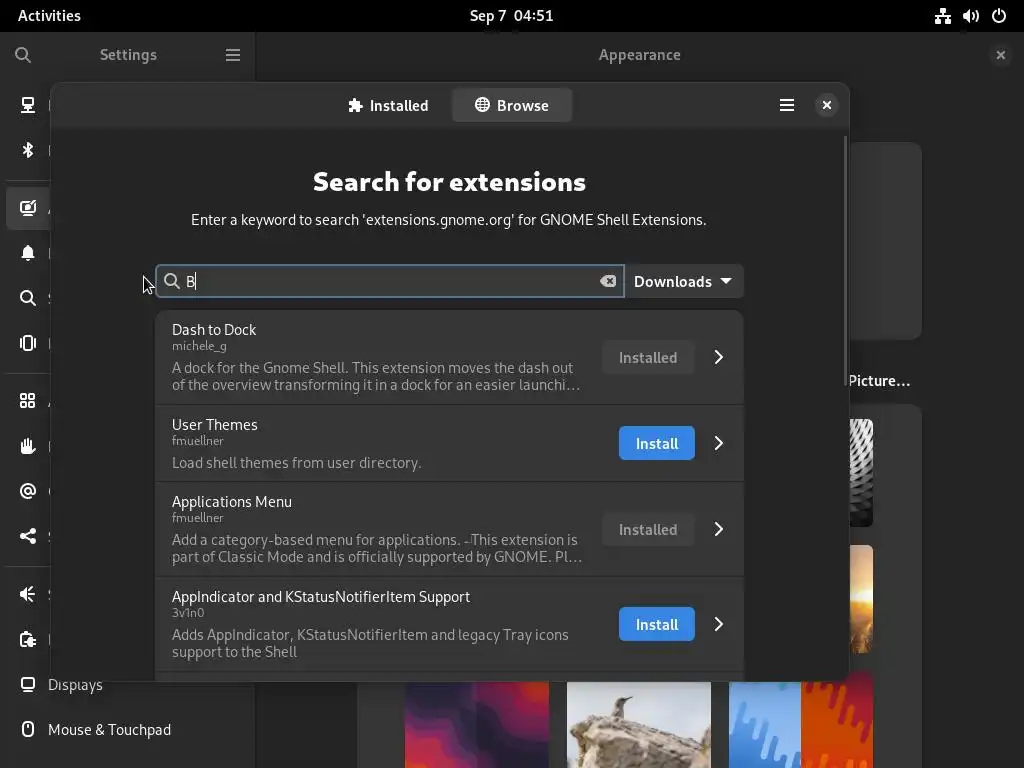Image resolution: width=1024 pixels, height=768 pixels.
Task: Select the Appearance icon in Settings sidebar
Action: (27, 208)
